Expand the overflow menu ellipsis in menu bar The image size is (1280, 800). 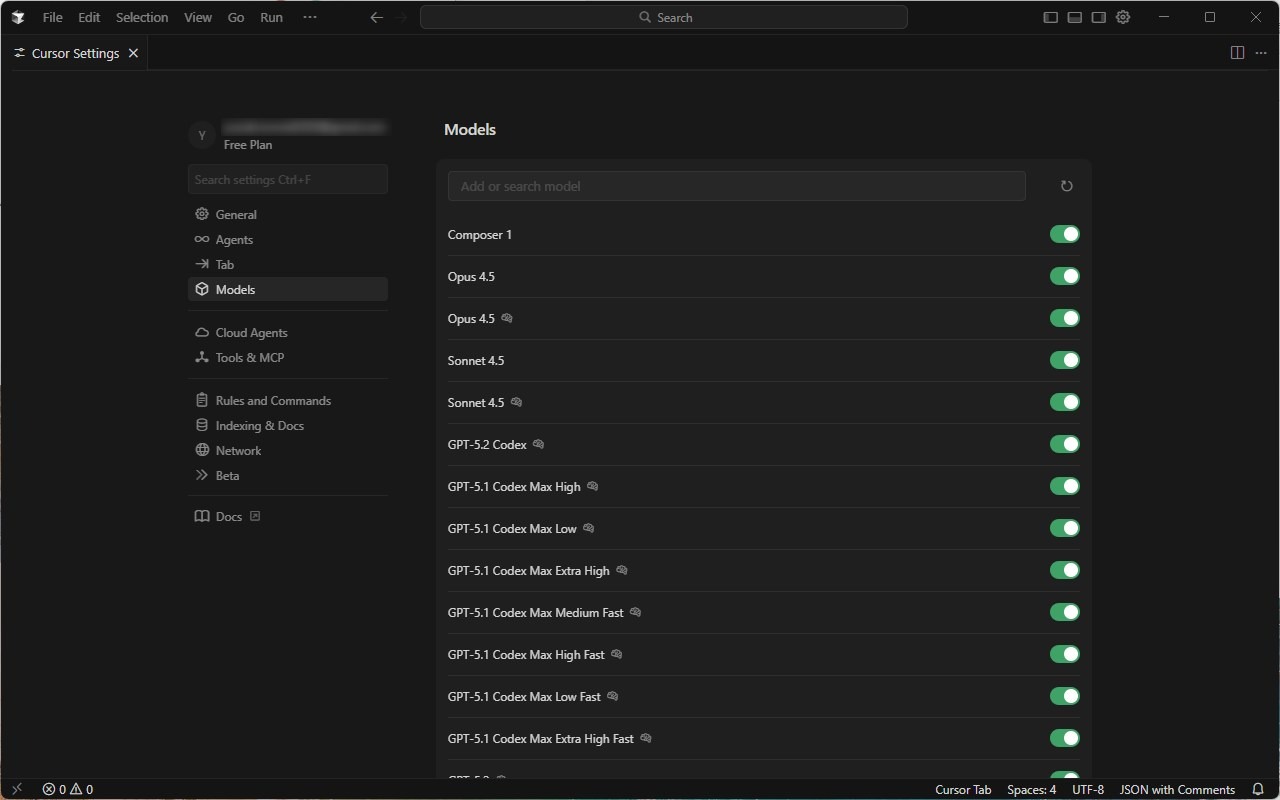[309, 17]
